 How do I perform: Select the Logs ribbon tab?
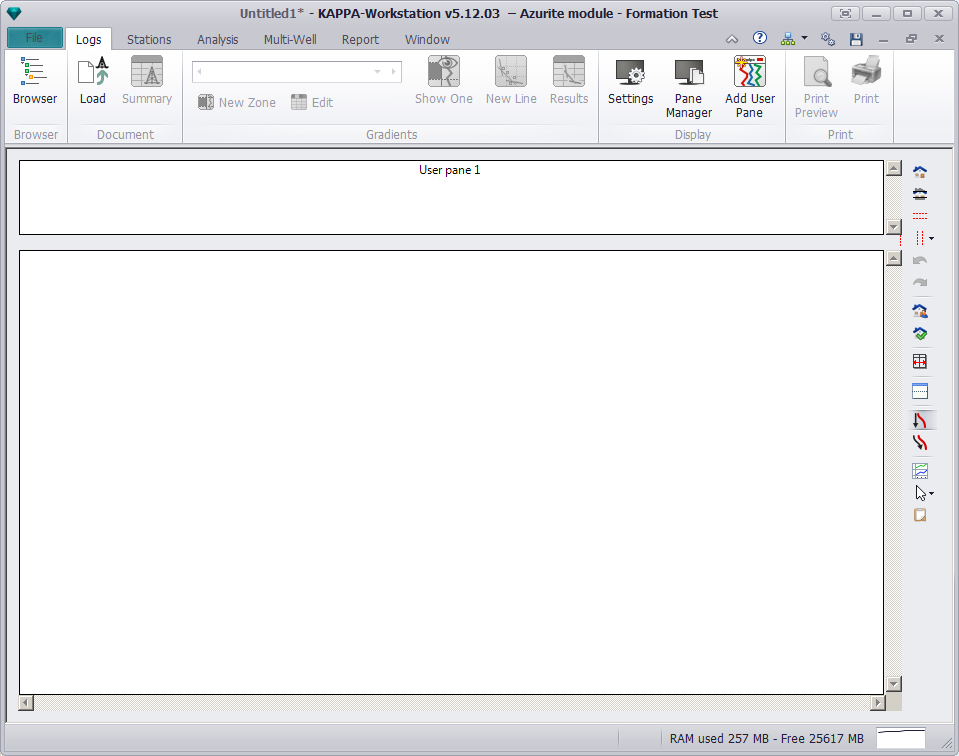(89, 39)
